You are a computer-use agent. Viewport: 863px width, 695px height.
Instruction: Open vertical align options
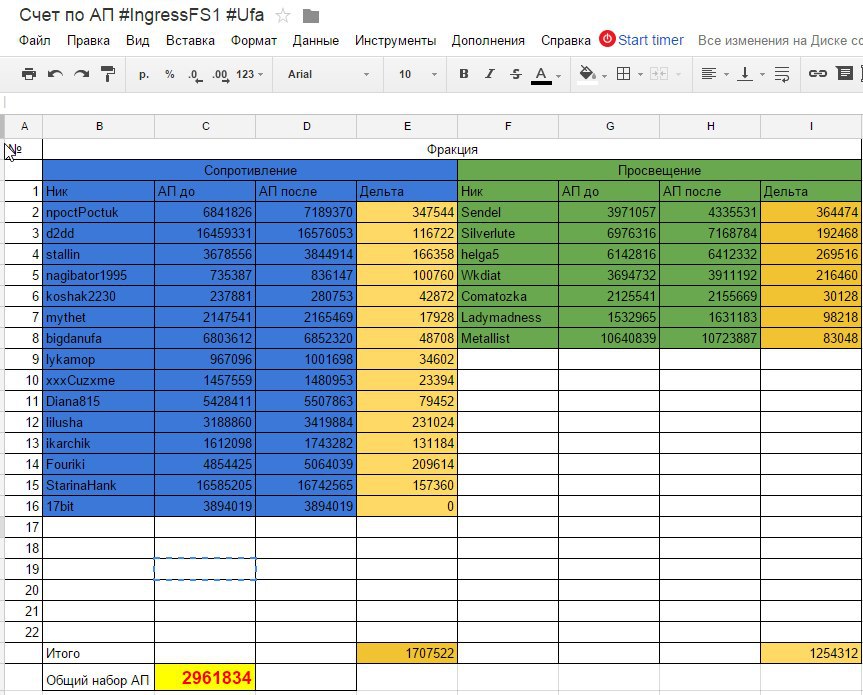[x=745, y=74]
